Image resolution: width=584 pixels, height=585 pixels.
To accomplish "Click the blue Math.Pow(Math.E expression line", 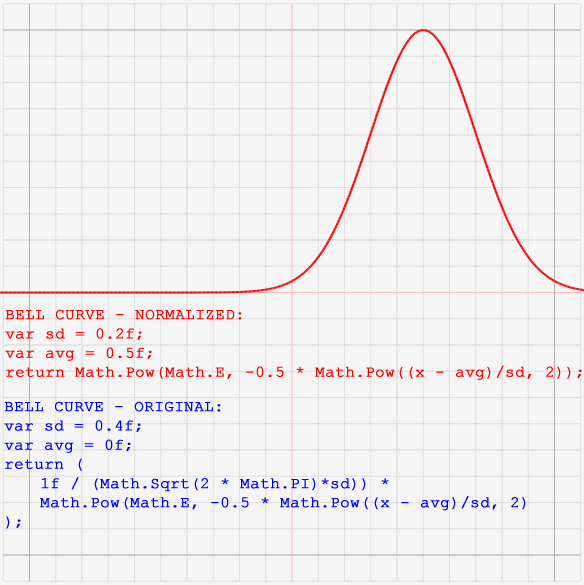I will click(x=283, y=503).
